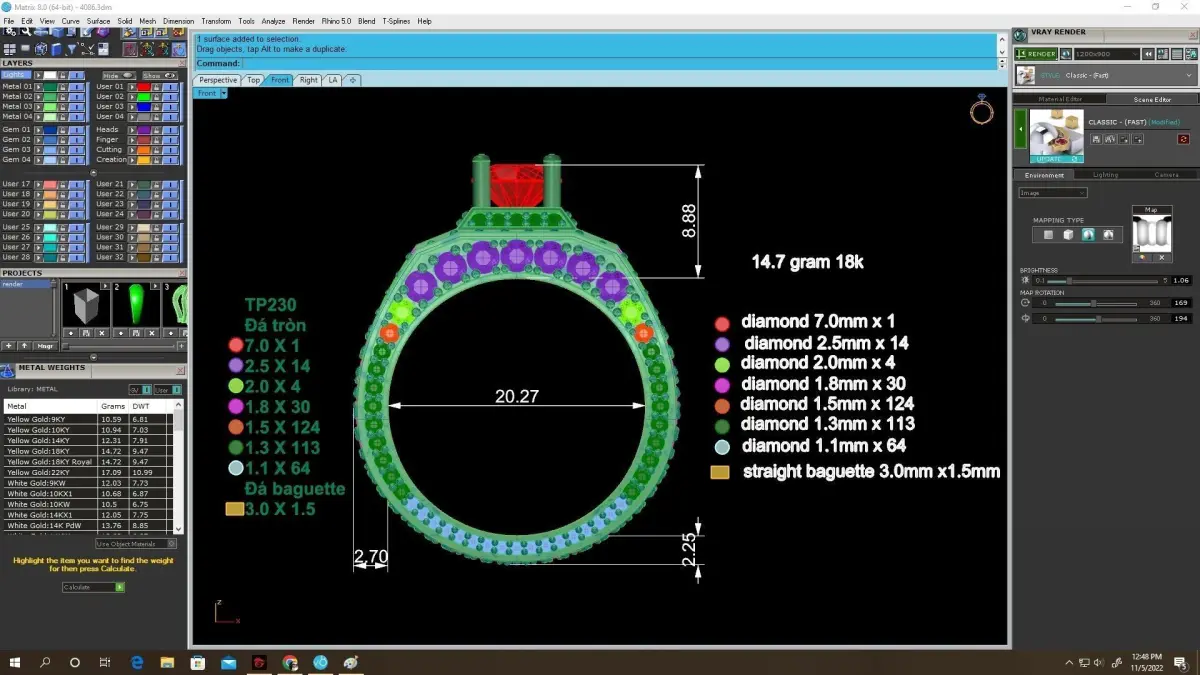Viewport: 1200px width, 675px height.
Task: Remove the environment map with X button
Action: pyautogui.click(x=1162, y=257)
